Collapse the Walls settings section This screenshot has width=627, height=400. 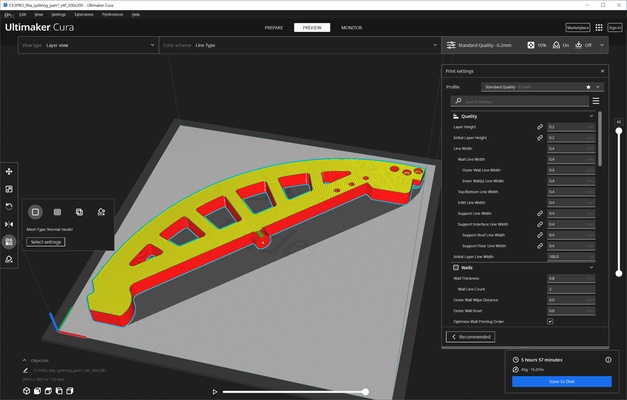[591, 268]
